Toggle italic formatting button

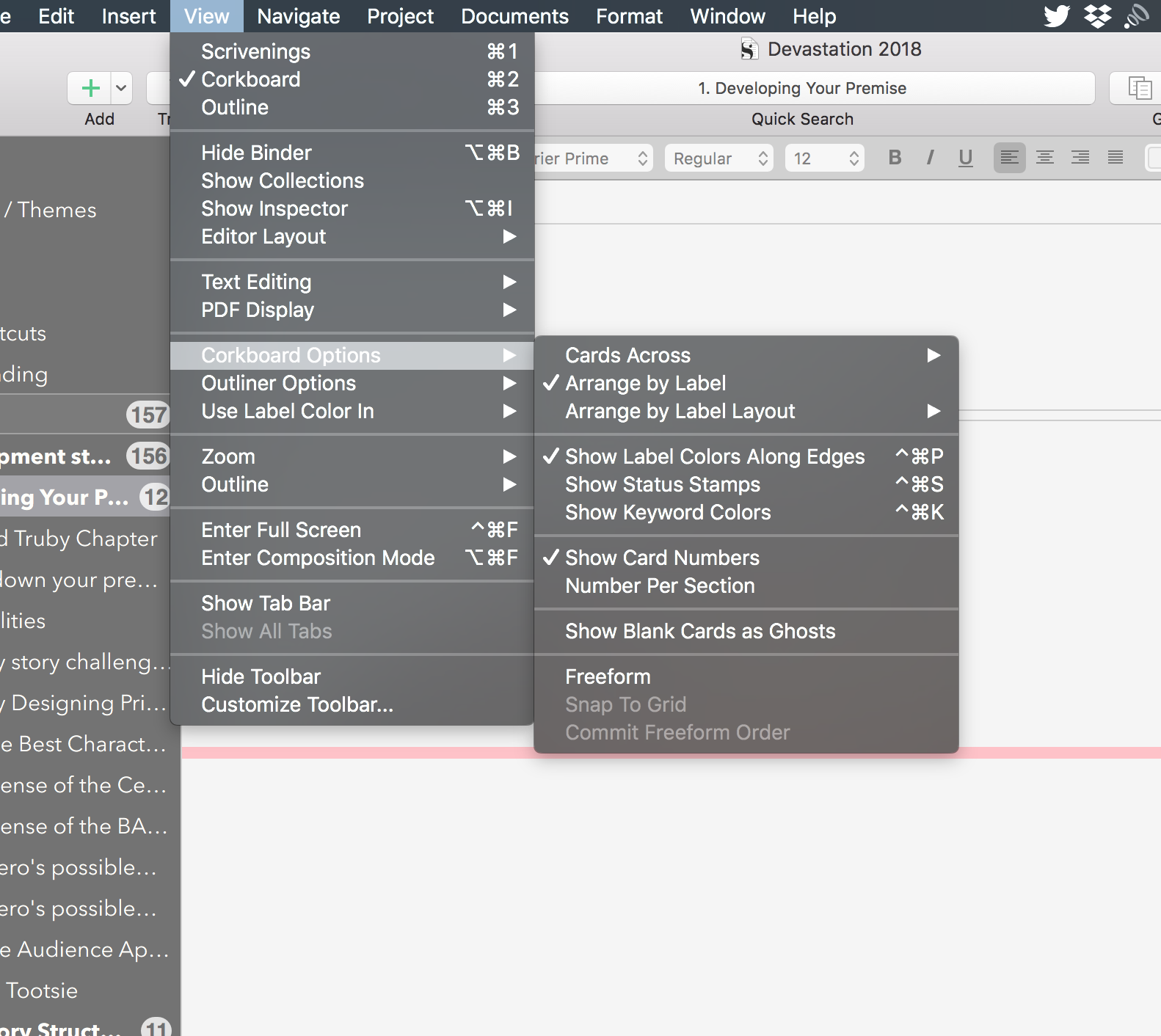pyautogui.click(x=930, y=158)
